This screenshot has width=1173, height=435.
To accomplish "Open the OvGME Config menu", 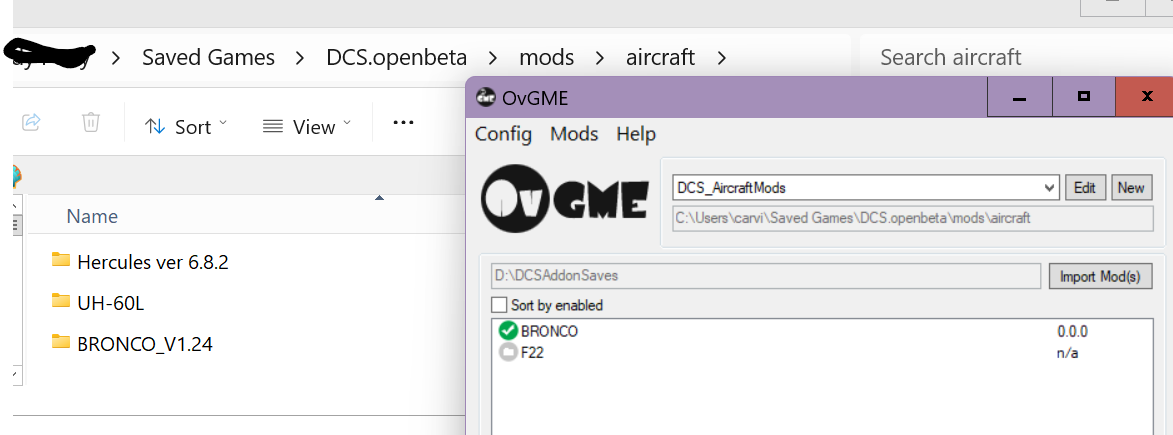I will [503, 134].
